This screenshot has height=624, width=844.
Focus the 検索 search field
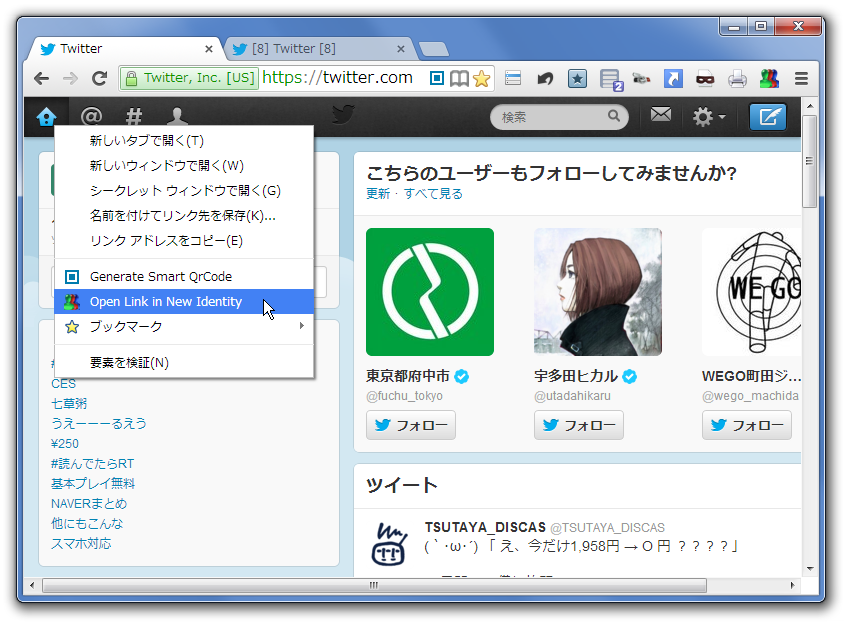559,116
